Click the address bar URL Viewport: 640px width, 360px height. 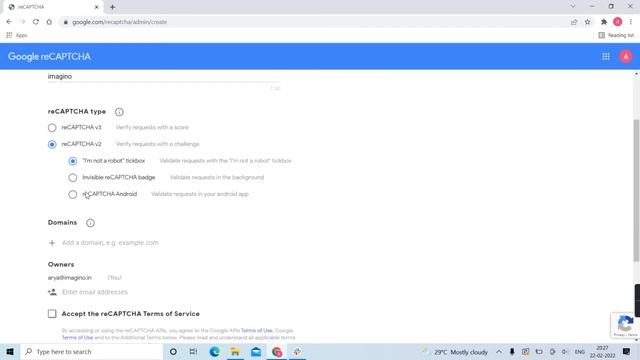click(x=120, y=22)
